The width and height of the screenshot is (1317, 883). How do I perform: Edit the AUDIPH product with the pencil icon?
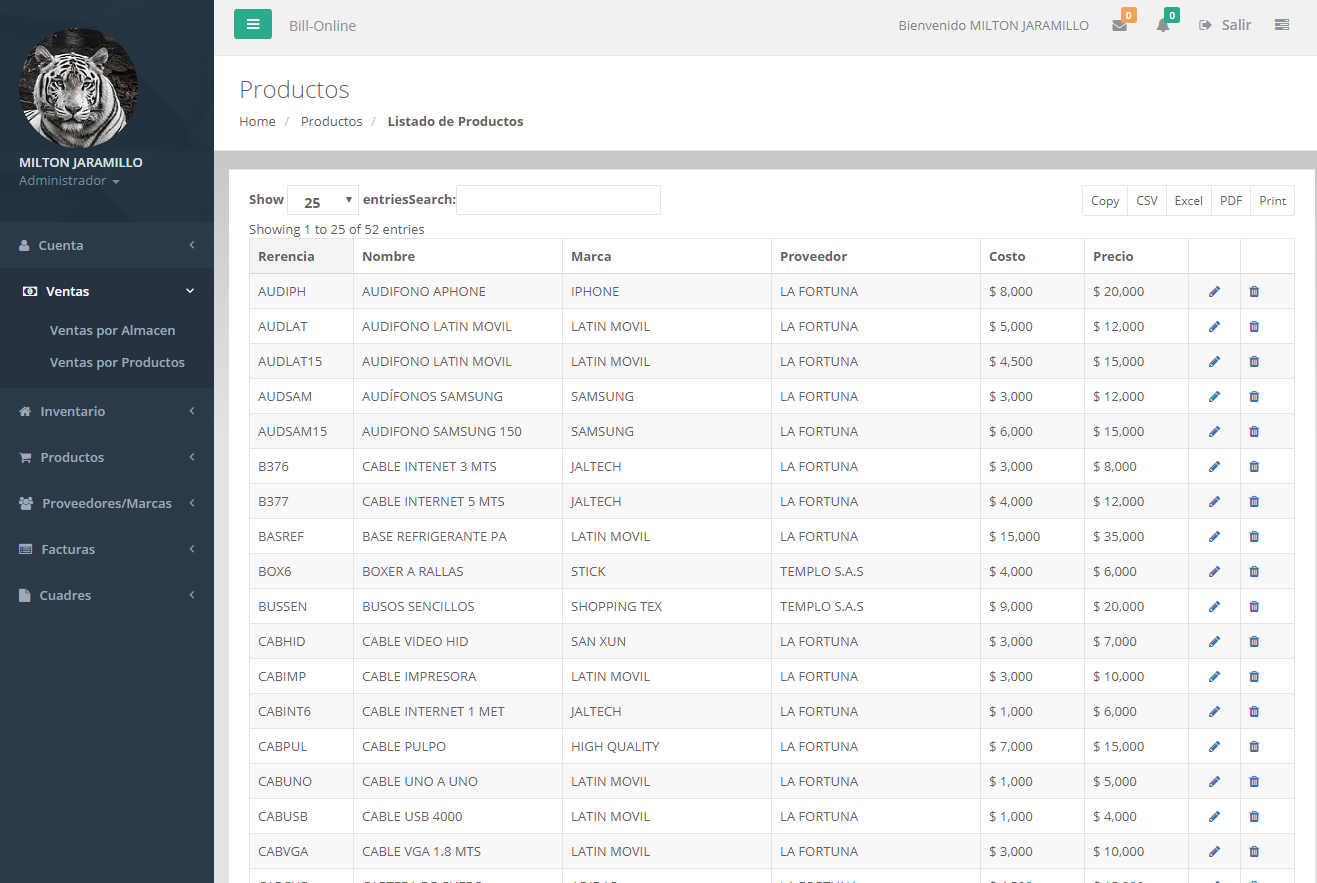[x=1214, y=291]
